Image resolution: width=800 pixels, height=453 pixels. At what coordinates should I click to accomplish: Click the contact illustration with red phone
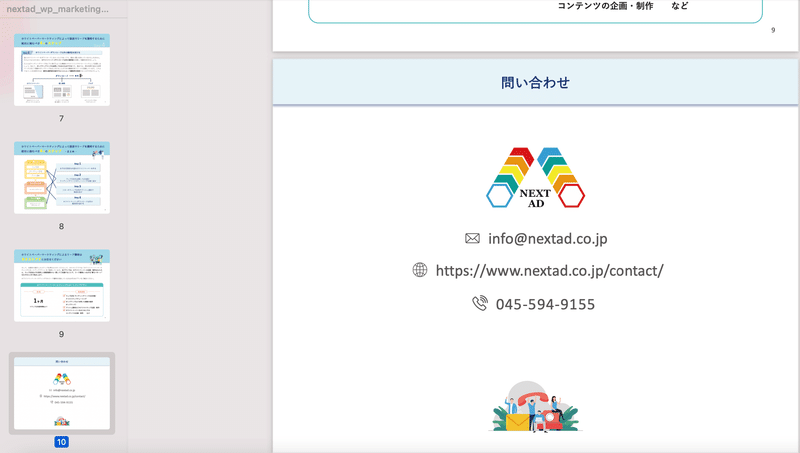tap(535, 407)
